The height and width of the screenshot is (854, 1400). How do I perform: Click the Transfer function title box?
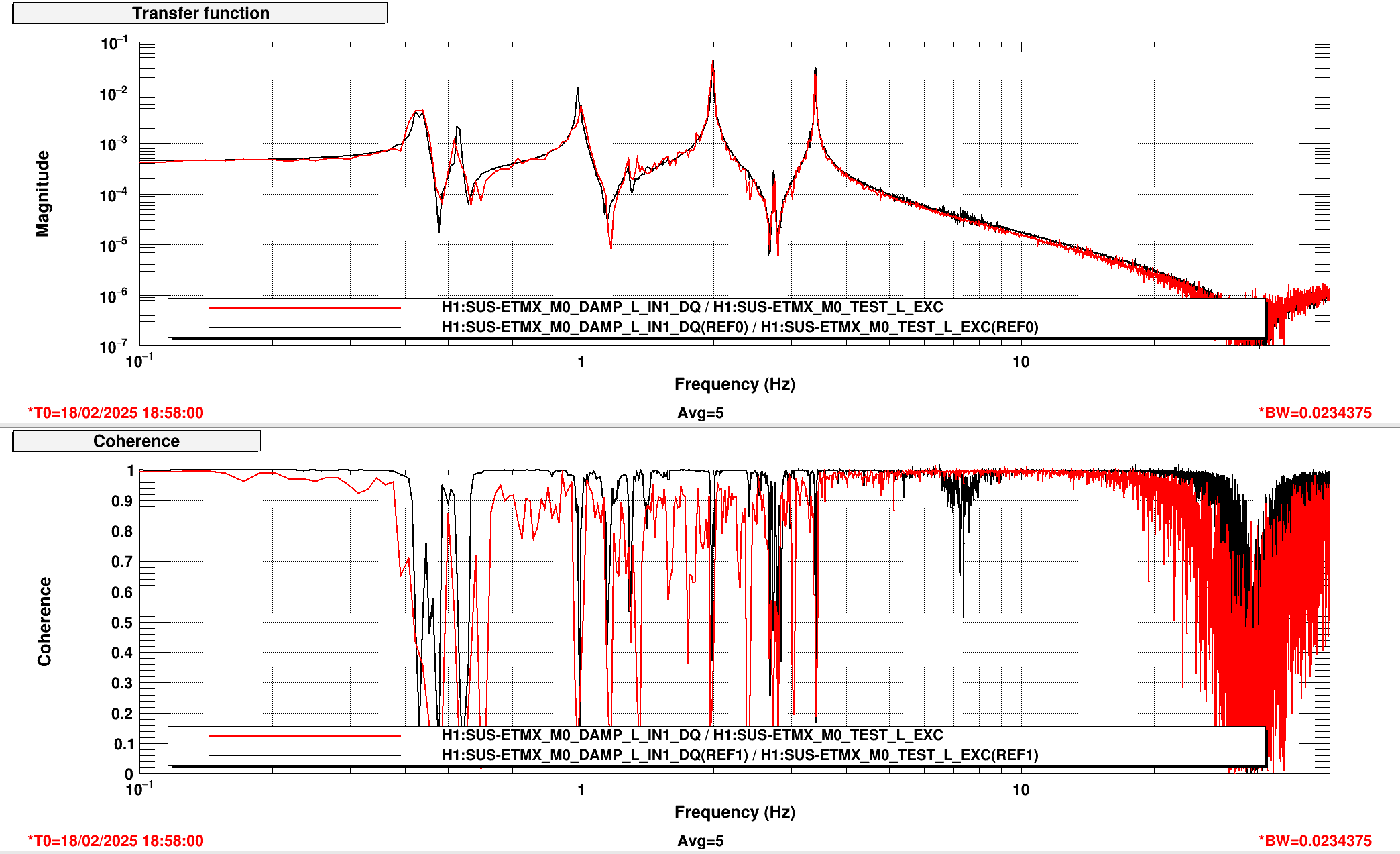(x=200, y=13)
